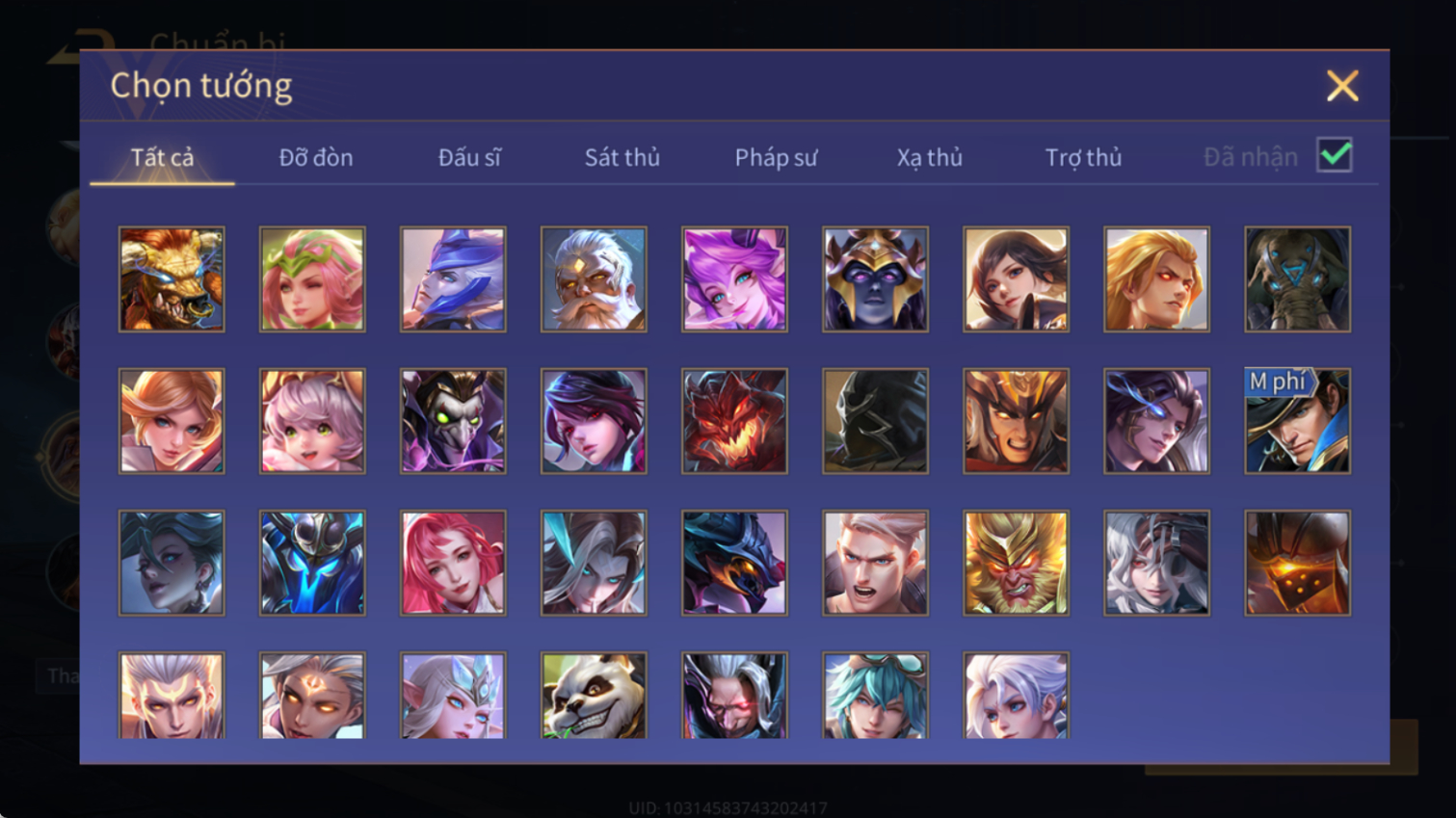Select the teal-haired hero with goggles

tap(875, 696)
